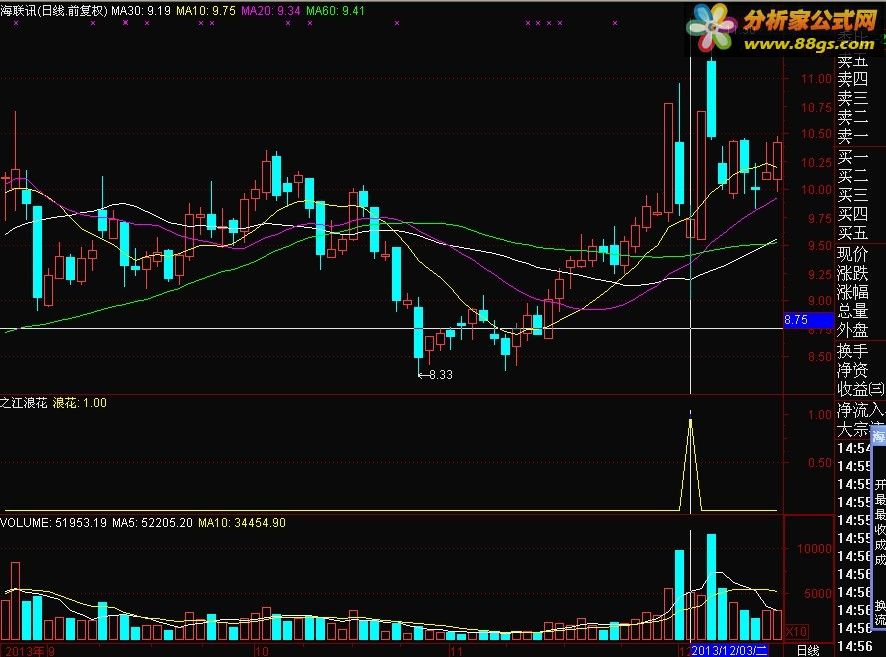Click the 卖四 order row

852,79
